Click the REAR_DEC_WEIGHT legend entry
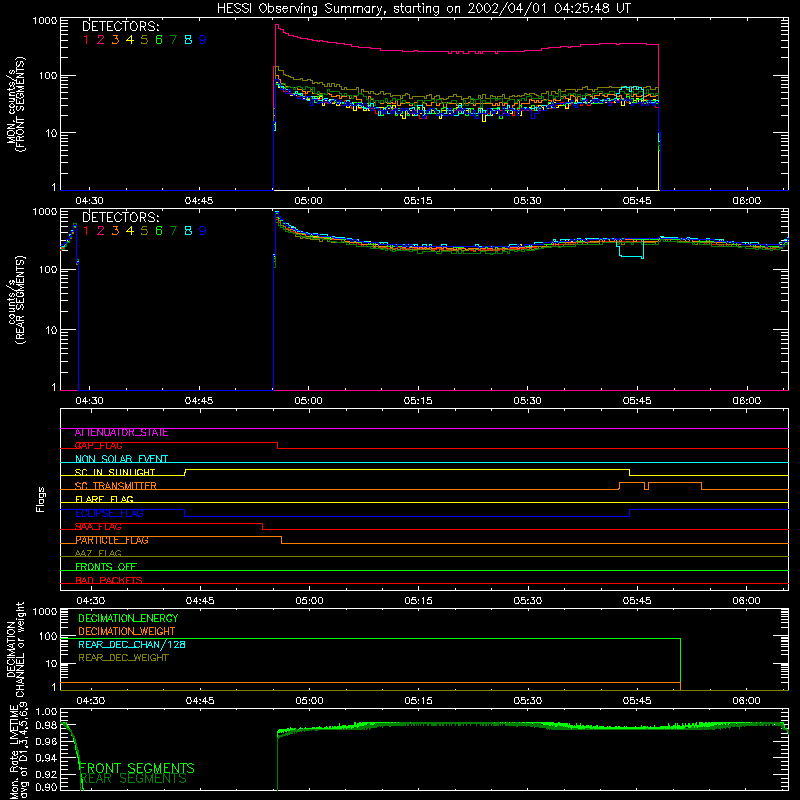800x800 pixels. tap(123, 658)
